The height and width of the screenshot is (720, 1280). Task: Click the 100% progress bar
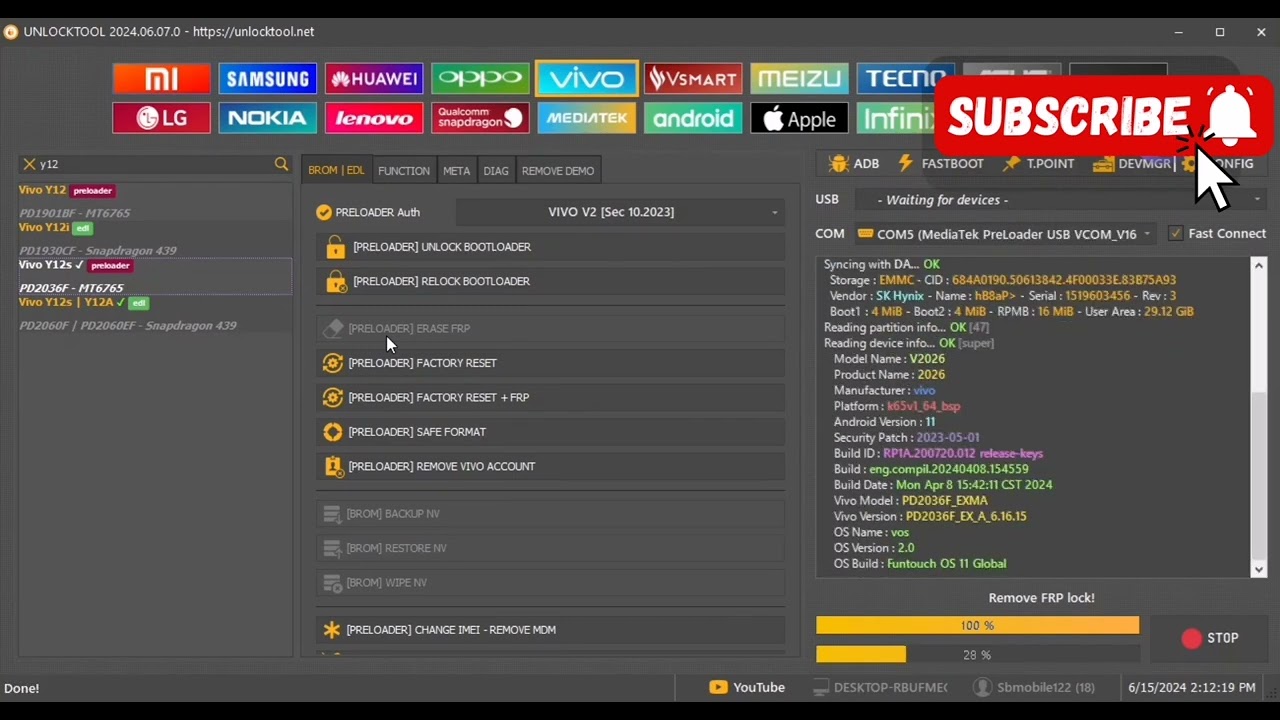pyautogui.click(x=977, y=626)
